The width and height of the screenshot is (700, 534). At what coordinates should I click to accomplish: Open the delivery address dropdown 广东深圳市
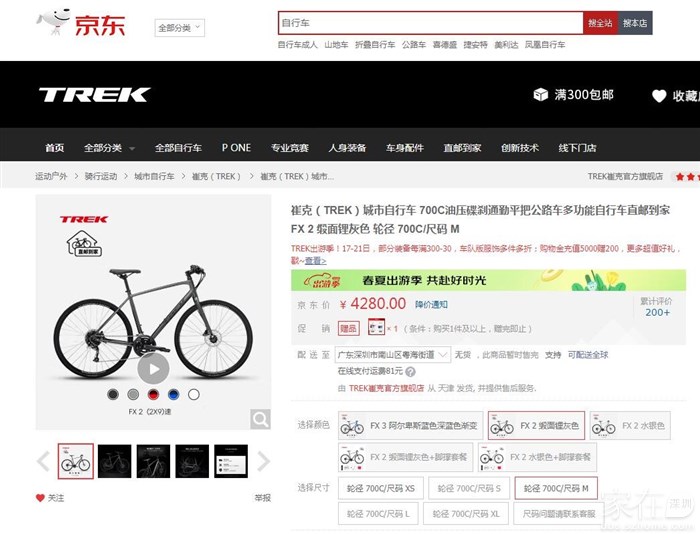[393, 355]
